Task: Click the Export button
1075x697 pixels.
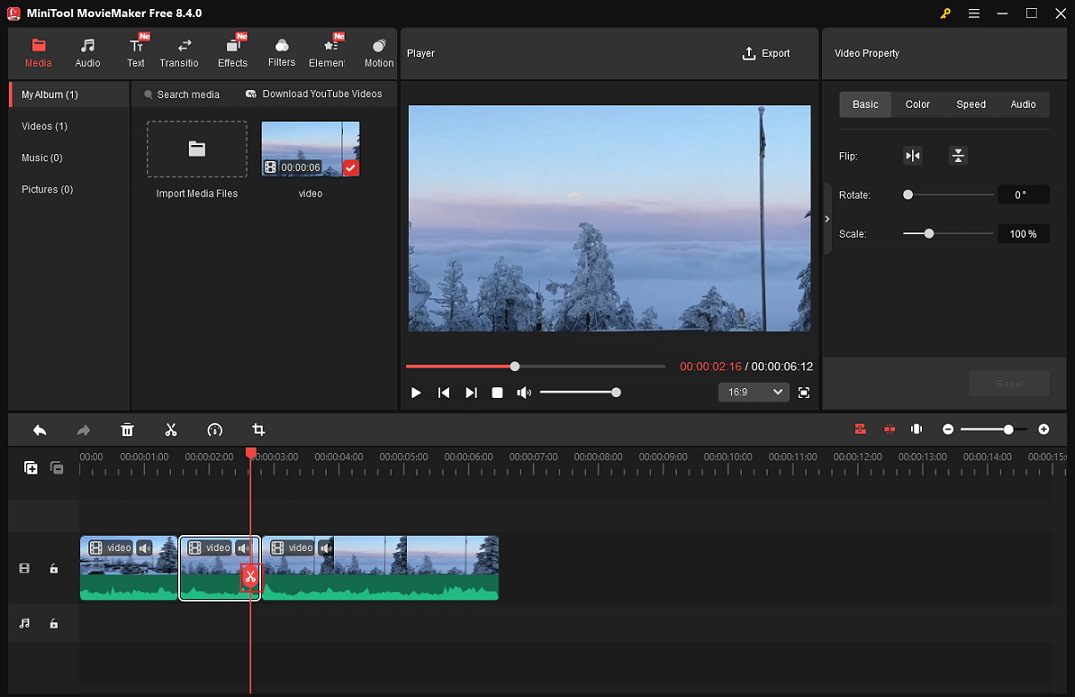Action: 766,53
